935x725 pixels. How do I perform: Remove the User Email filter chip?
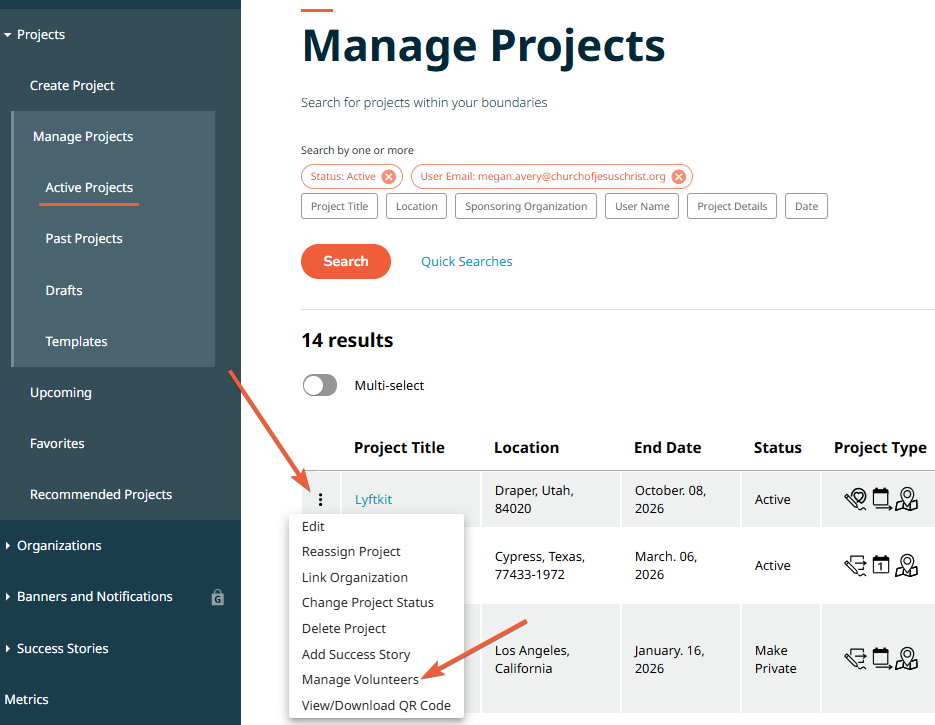click(x=678, y=175)
